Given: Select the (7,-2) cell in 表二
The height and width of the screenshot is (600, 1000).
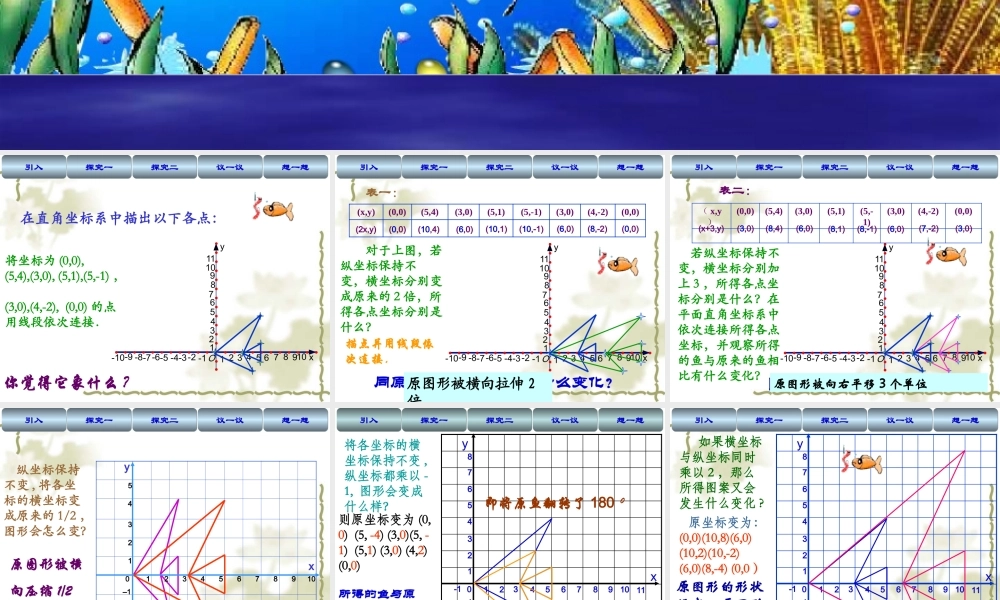Looking at the screenshot, I should (x=929, y=228).
